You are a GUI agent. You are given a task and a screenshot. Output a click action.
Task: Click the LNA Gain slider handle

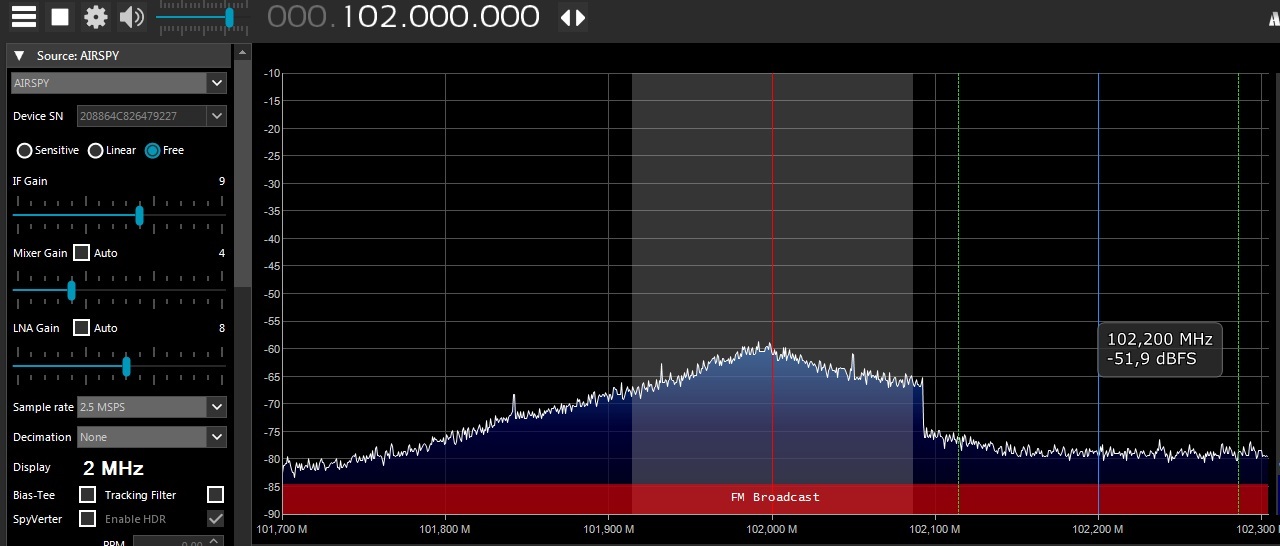point(126,366)
